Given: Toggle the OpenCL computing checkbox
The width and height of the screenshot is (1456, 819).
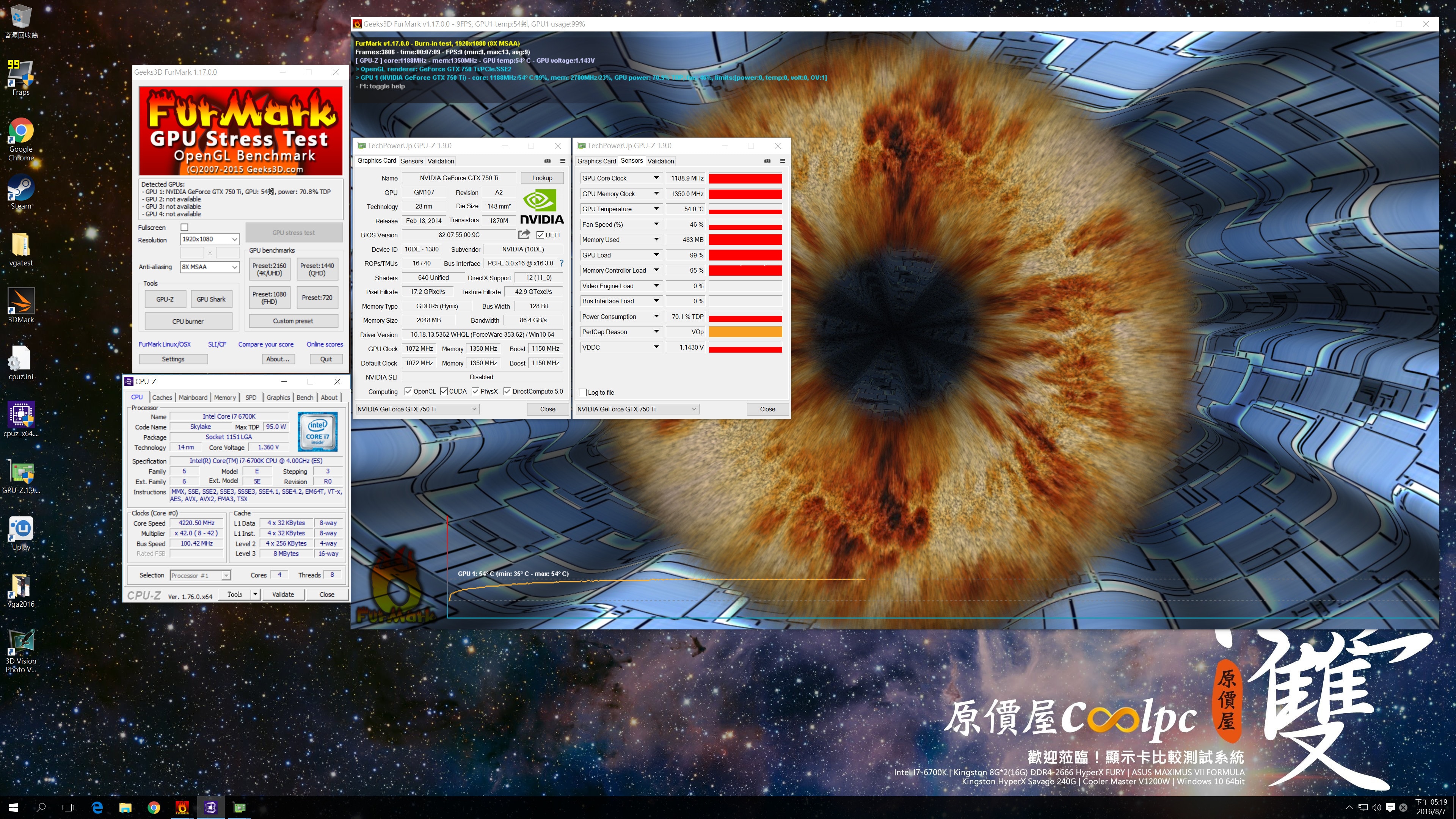Looking at the screenshot, I should point(408,391).
